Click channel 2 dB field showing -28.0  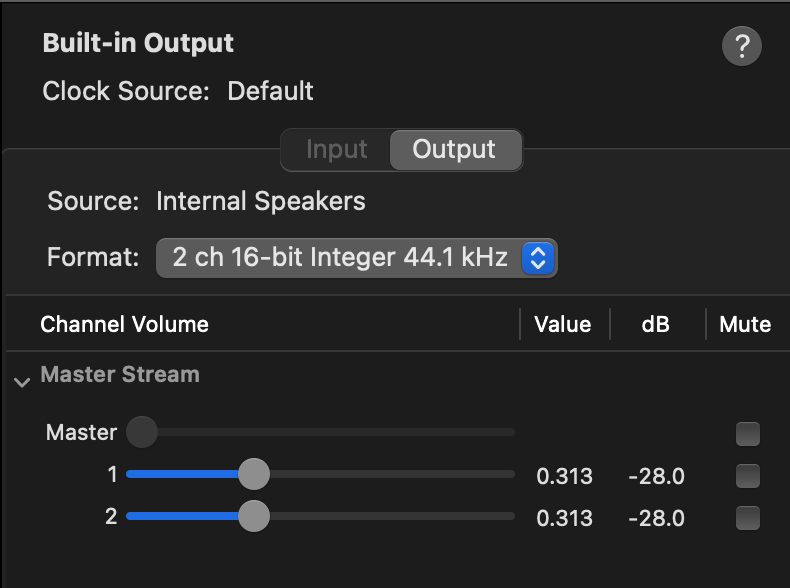click(656, 518)
